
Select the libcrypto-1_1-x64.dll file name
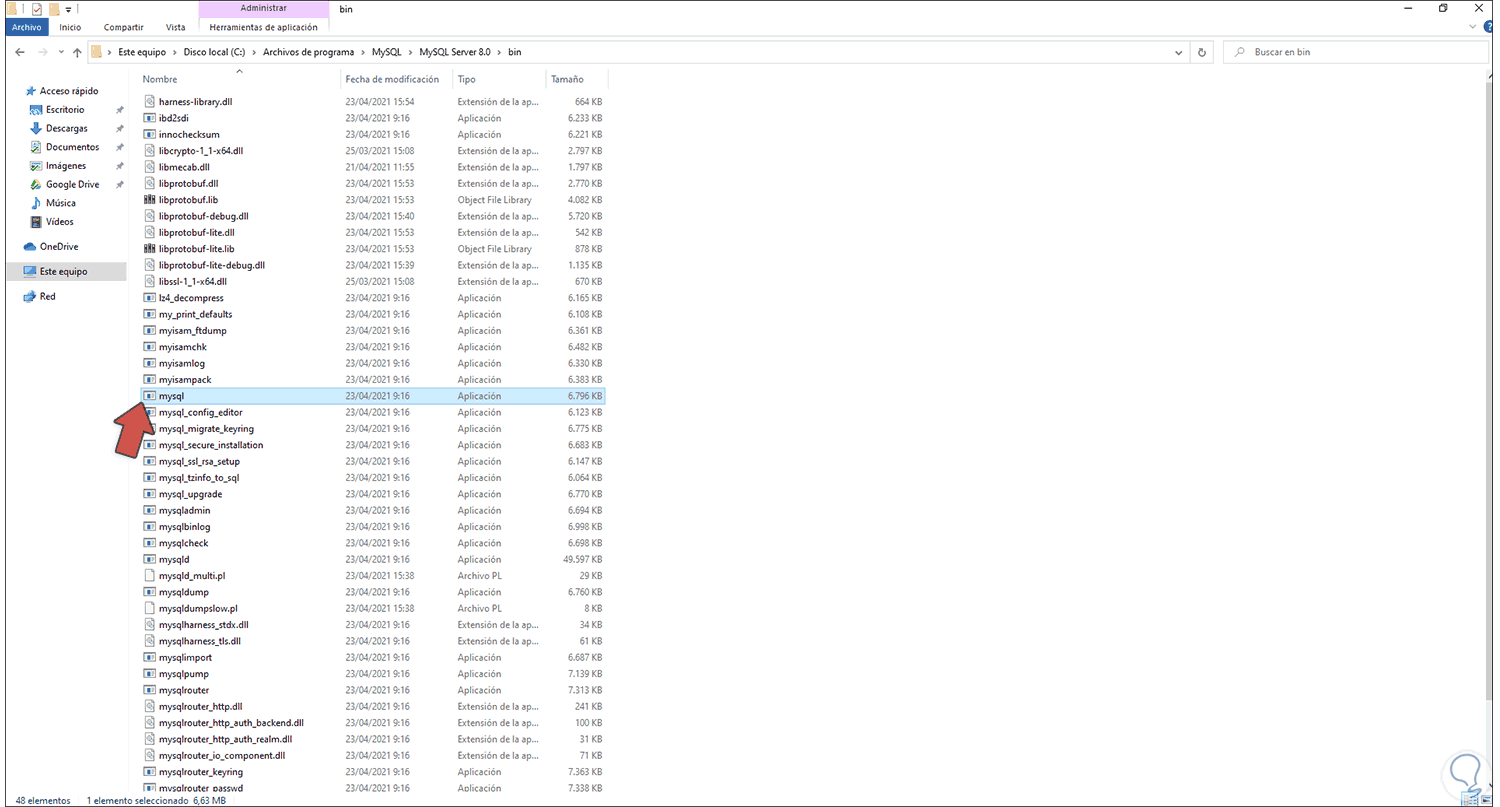point(201,151)
